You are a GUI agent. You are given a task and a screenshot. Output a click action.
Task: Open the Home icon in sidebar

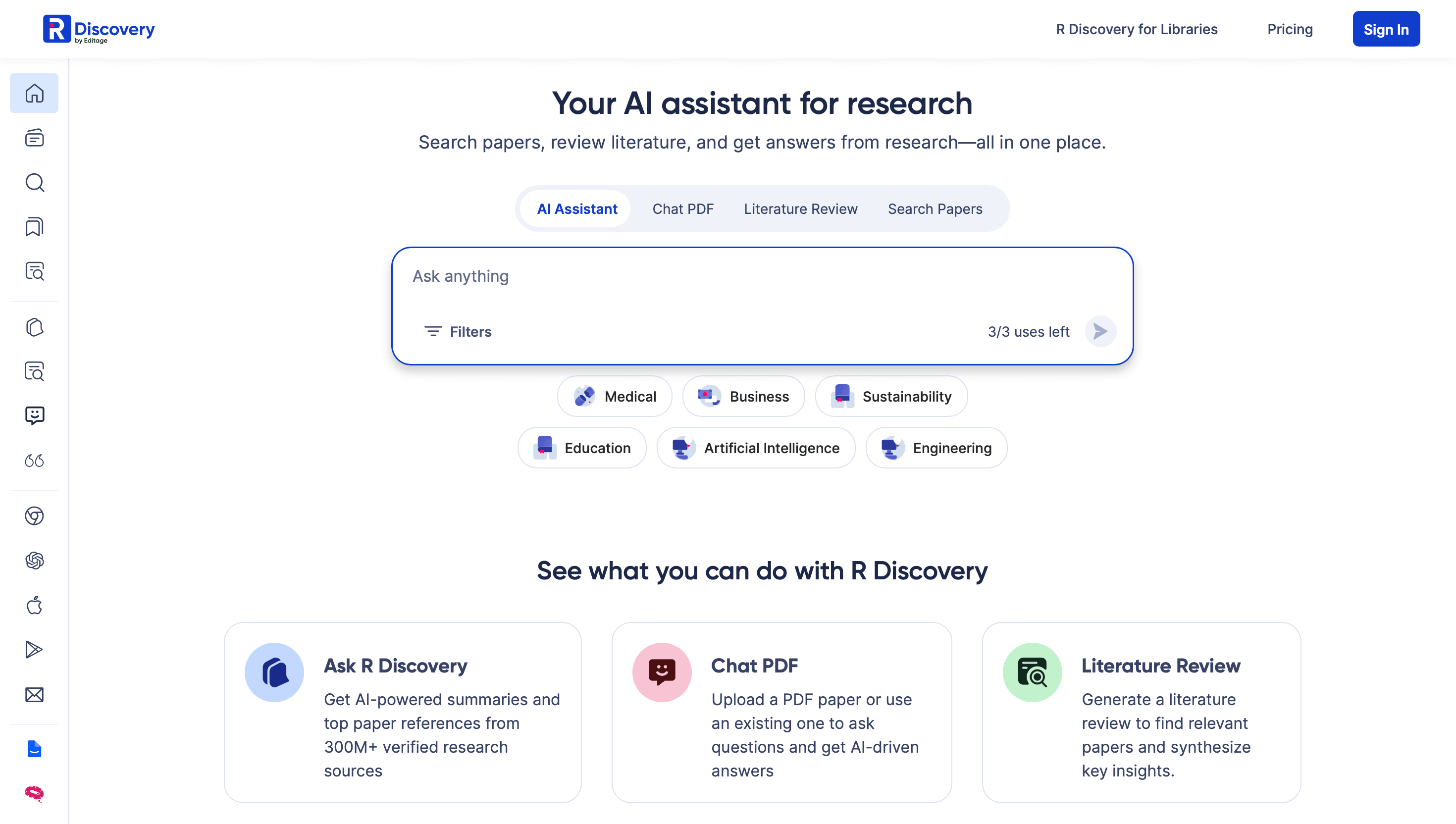34,93
